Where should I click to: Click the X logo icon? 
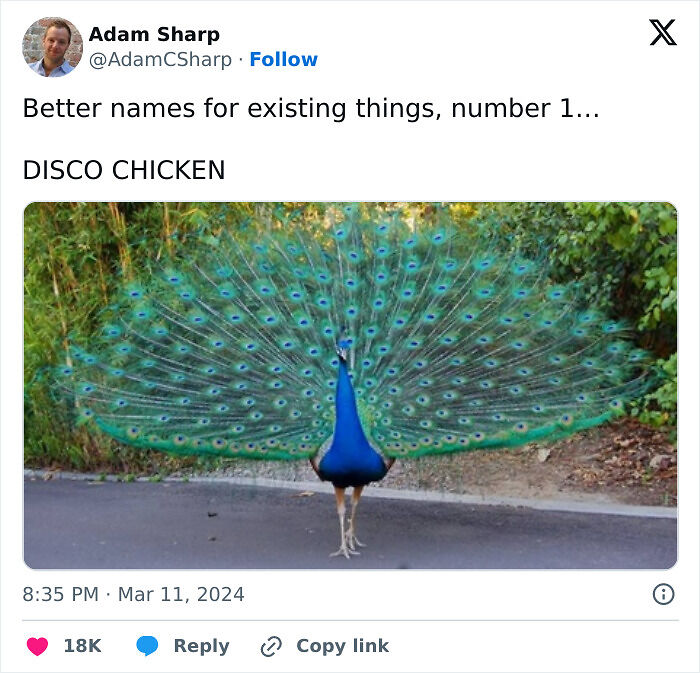663,32
